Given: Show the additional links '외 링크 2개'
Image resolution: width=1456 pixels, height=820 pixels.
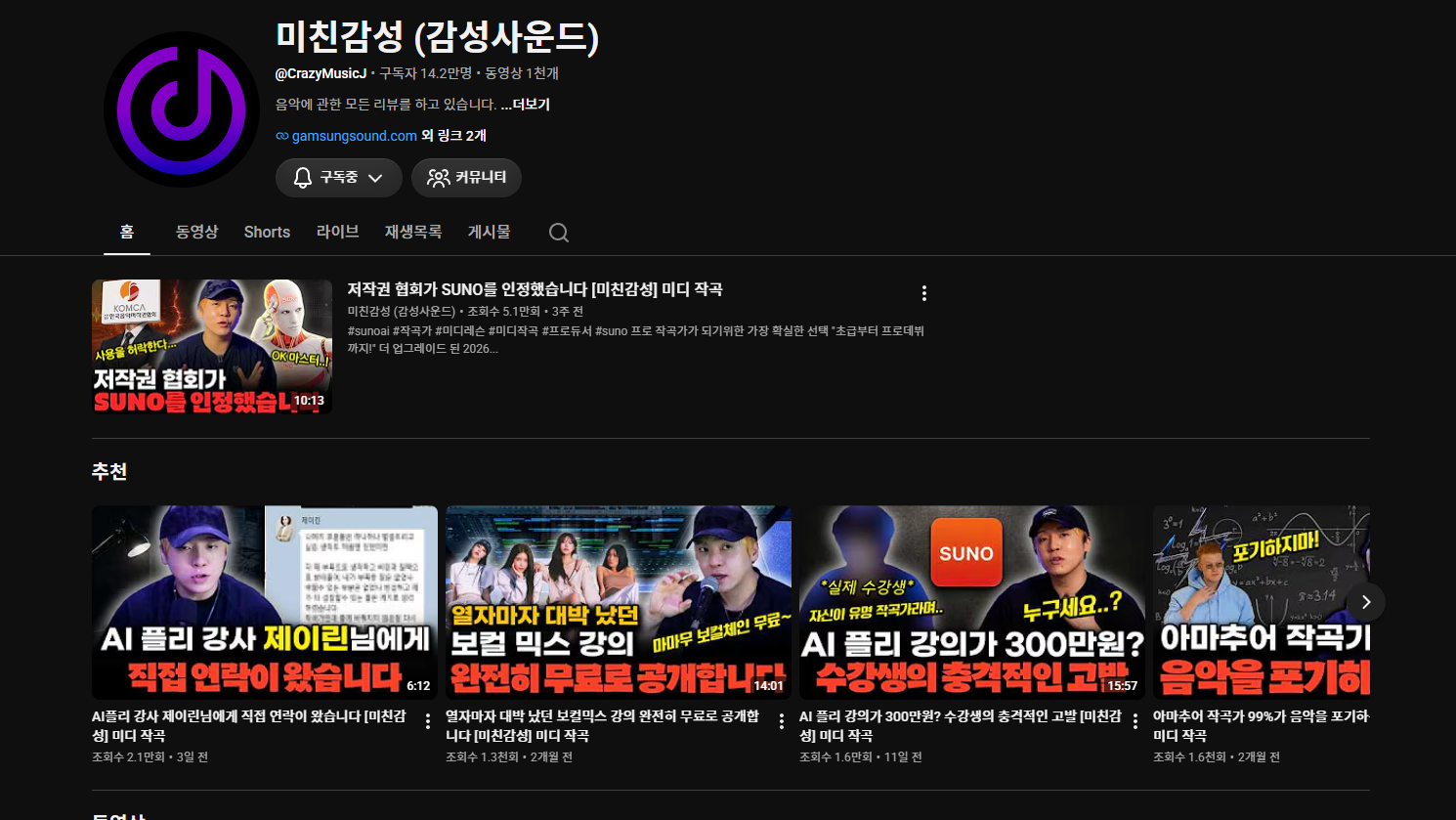Looking at the screenshot, I should click(453, 136).
